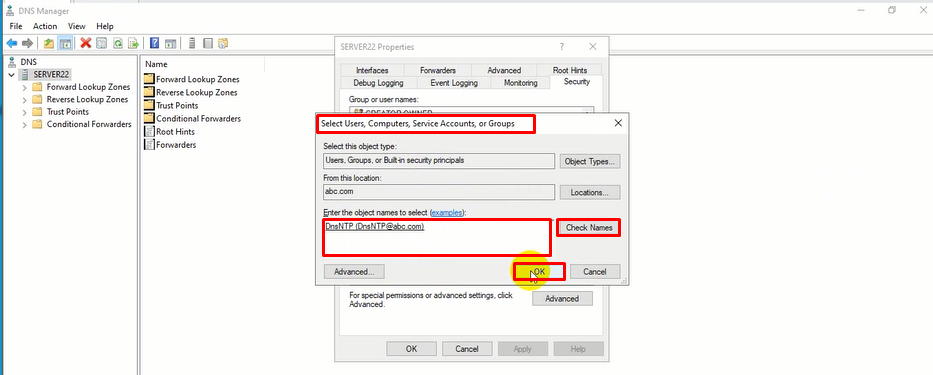The height and width of the screenshot is (375, 933).
Task: Select SERVER22 in the console tree
Action: coord(51,74)
